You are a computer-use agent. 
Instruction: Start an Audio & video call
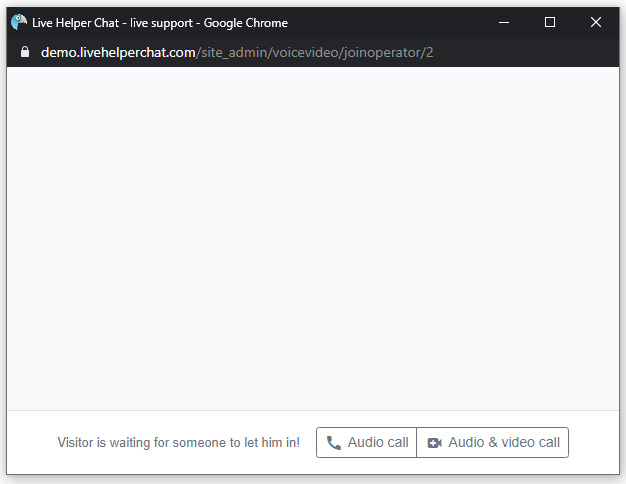click(493, 442)
